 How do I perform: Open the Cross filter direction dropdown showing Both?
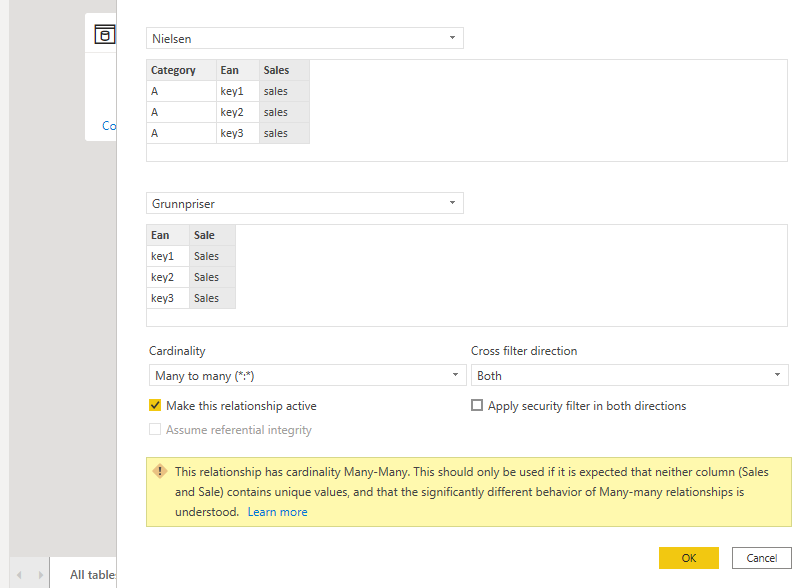[x=629, y=375]
